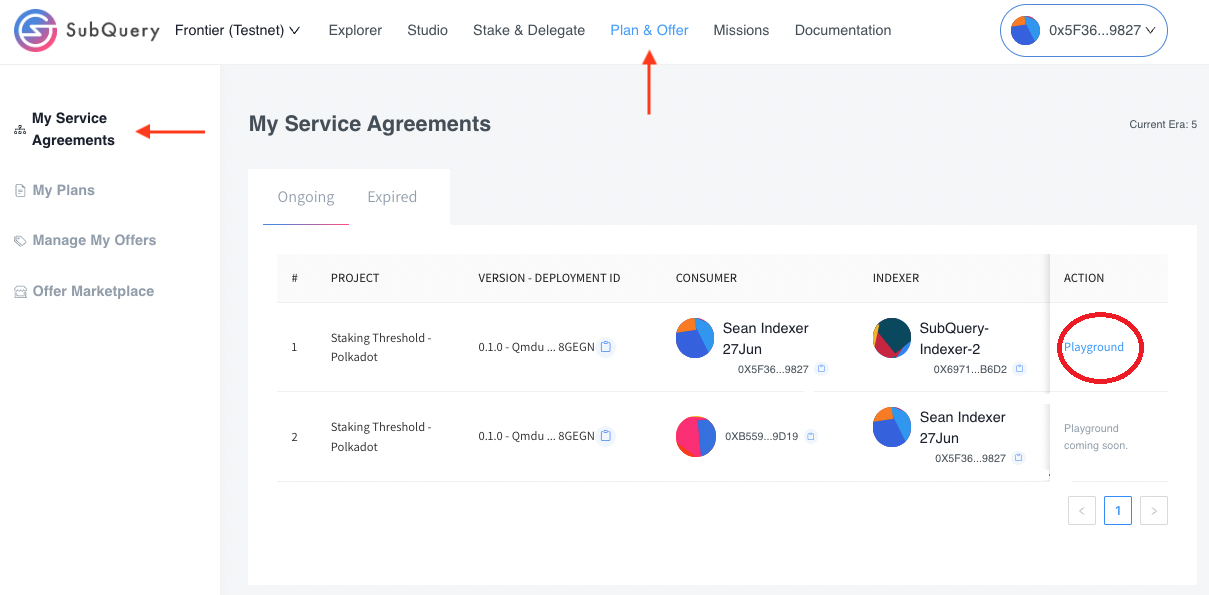Open the Missions page
The image size is (1209, 595).
[741, 30]
